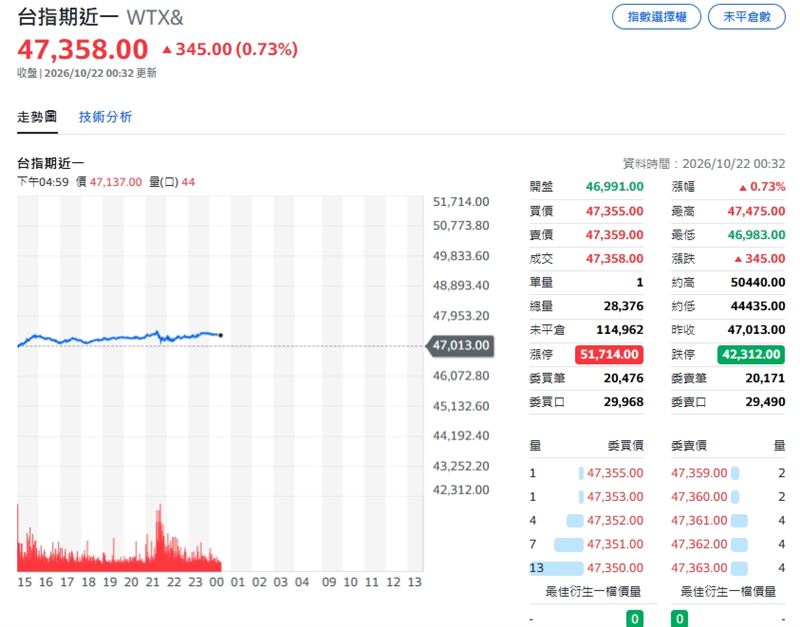Click the 委賣筆 value 20,171
Screen dimensions: 800x627
click(765, 378)
